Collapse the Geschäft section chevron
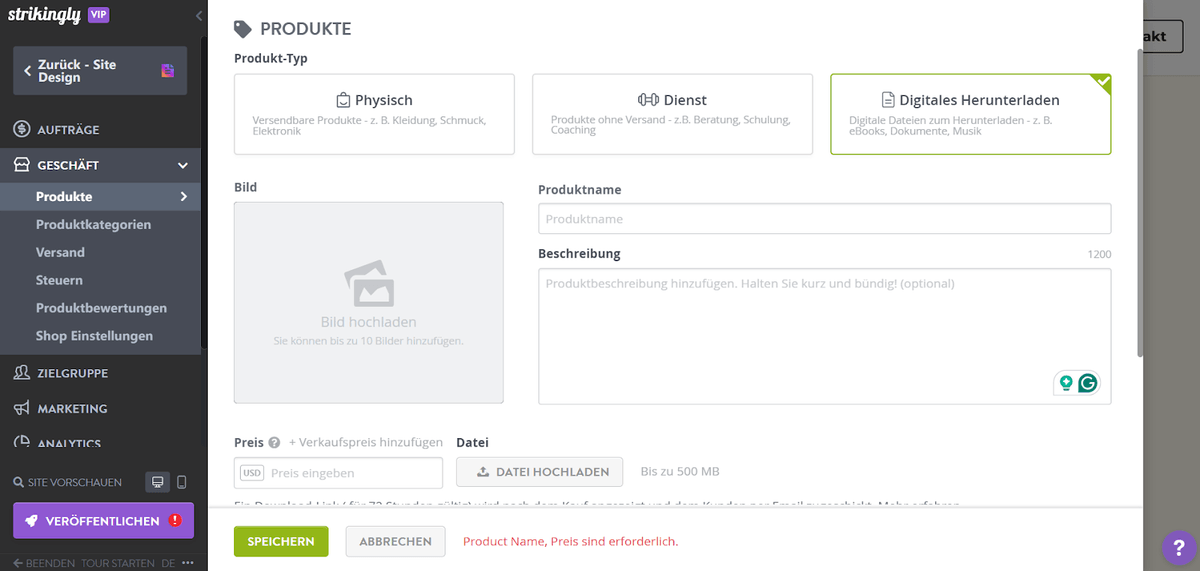The image size is (1200, 571). coord(183,165)
